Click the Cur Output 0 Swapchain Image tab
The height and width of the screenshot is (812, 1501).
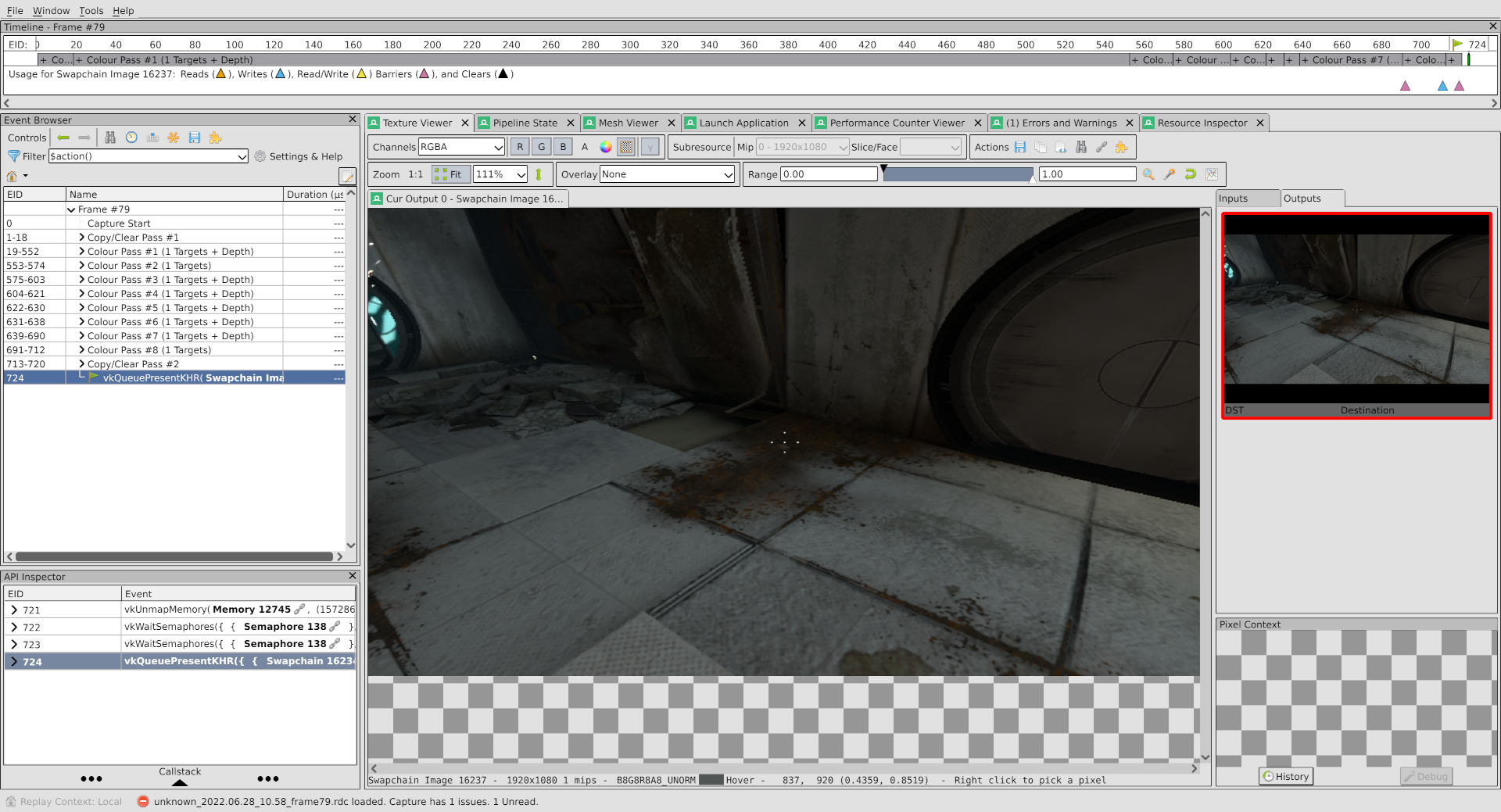tap(467, 199)
